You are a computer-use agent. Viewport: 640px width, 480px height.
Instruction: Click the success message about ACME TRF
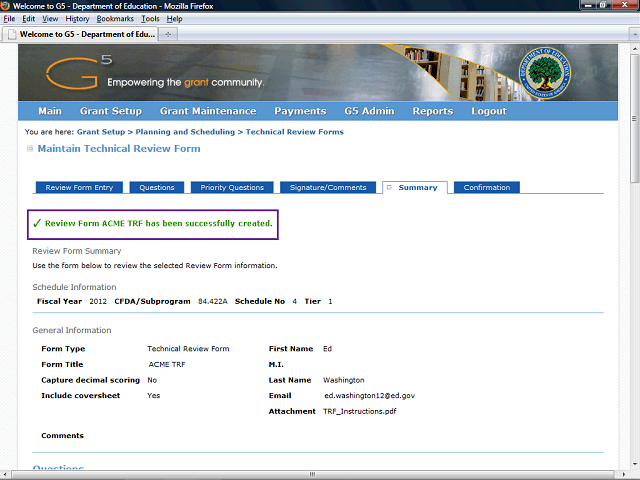tap(153, 224)
